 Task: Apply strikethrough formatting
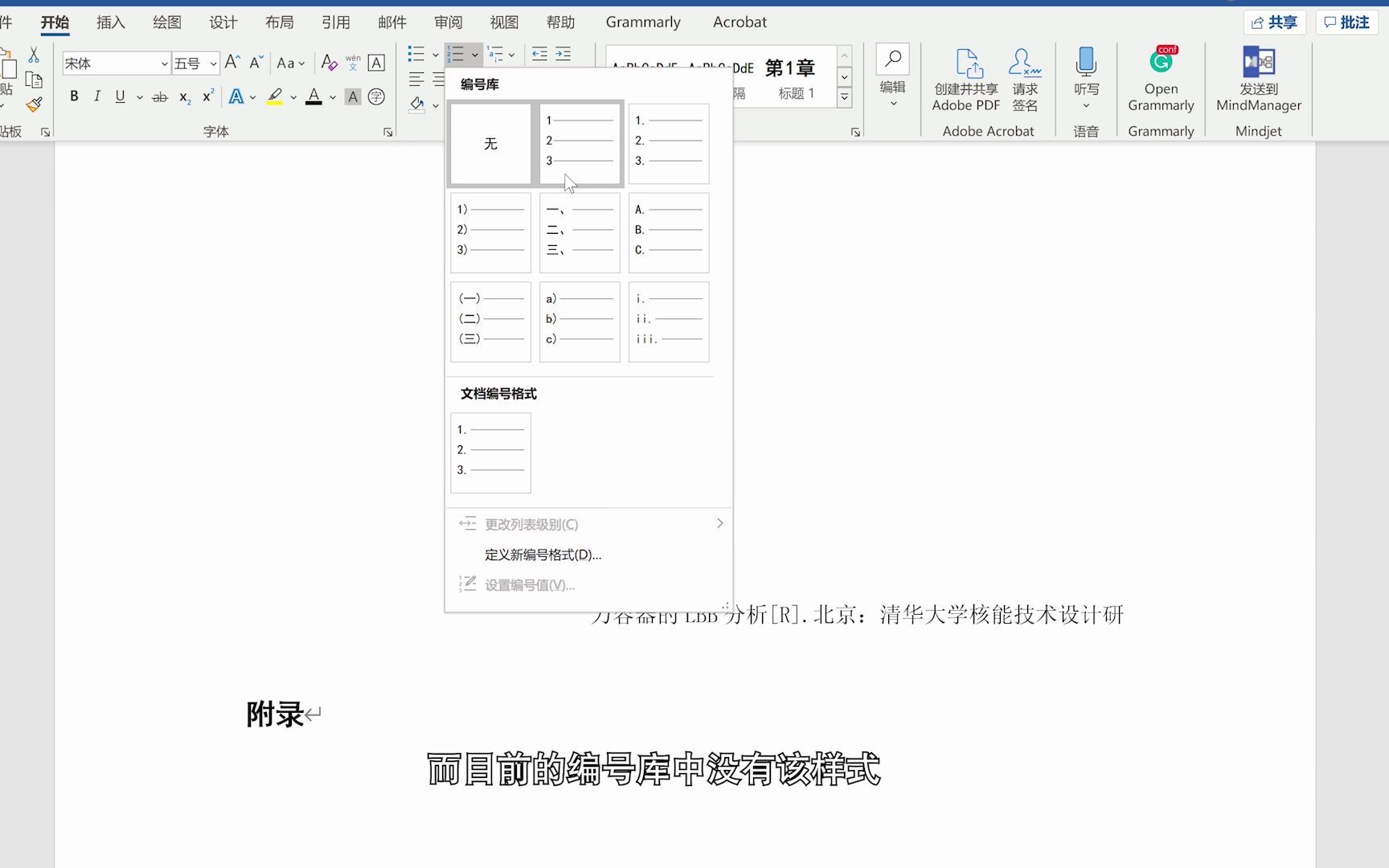pos(160,97)
